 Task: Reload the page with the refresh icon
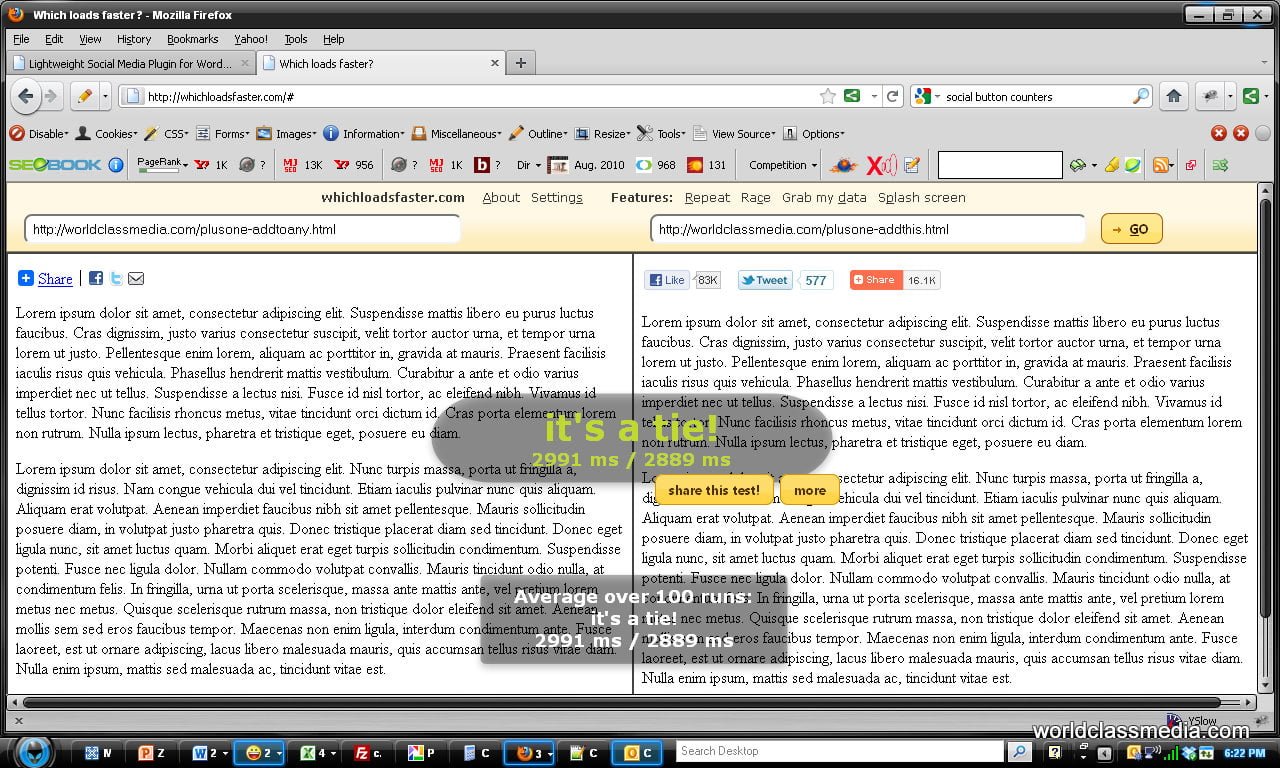pyautogui.click(x=893, y=96)
